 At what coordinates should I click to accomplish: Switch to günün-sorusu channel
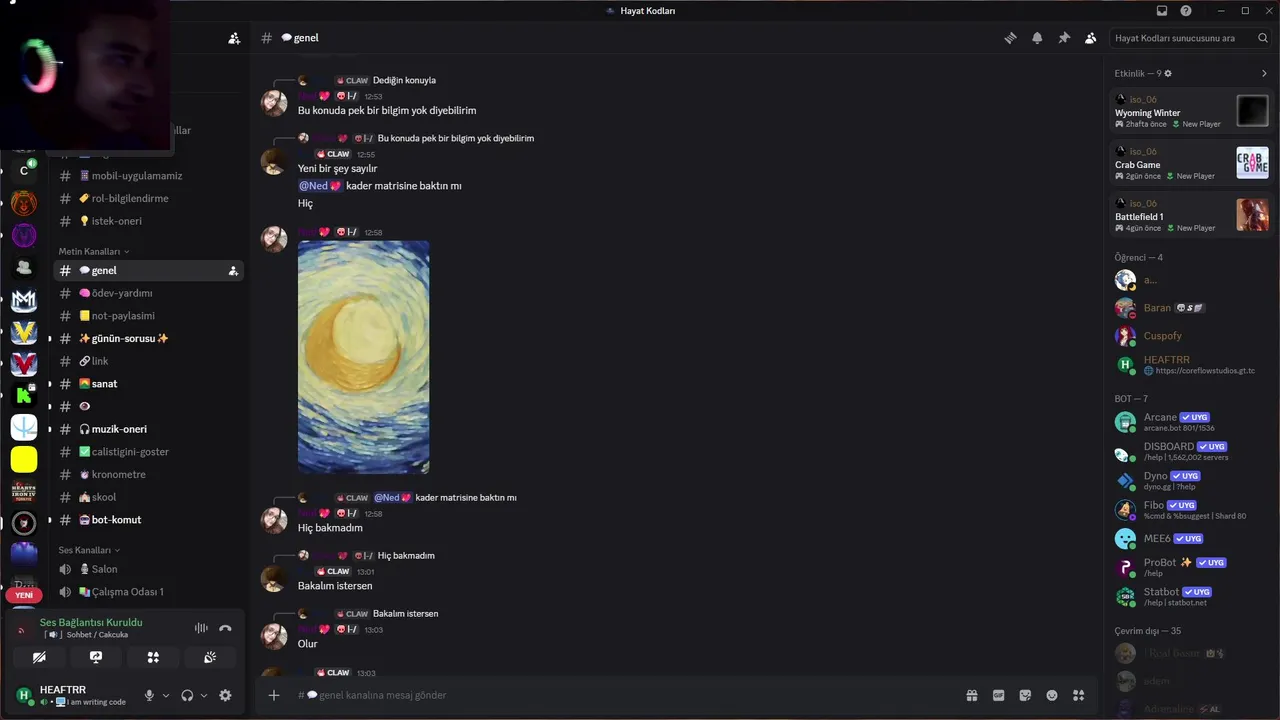pyautogui.click(x=148, y=338)
